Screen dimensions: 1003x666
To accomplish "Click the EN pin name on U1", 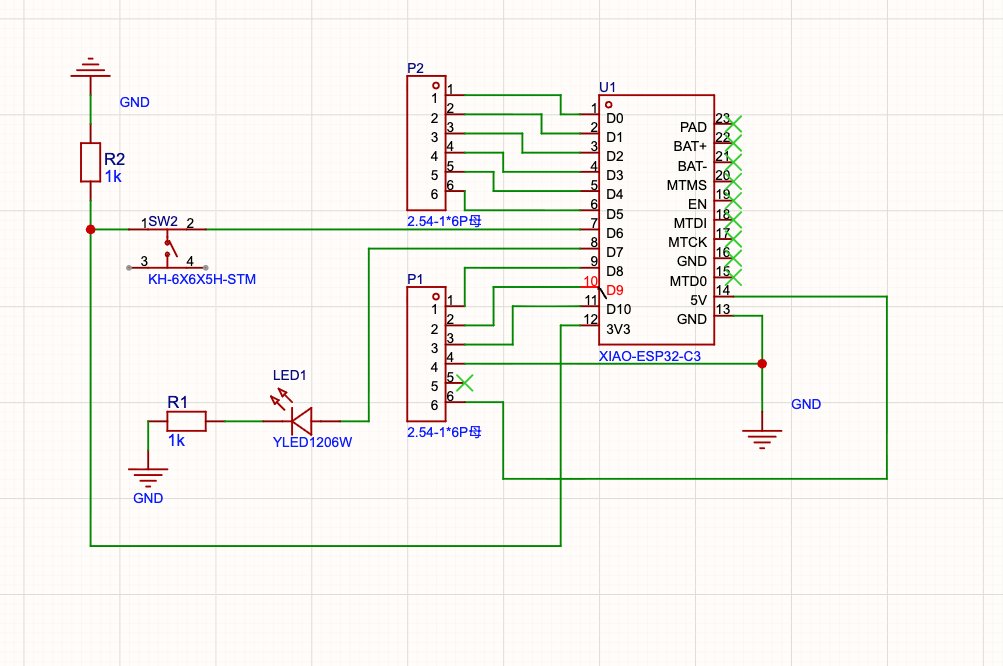I will pyautogui.click(x=697, y=204).
